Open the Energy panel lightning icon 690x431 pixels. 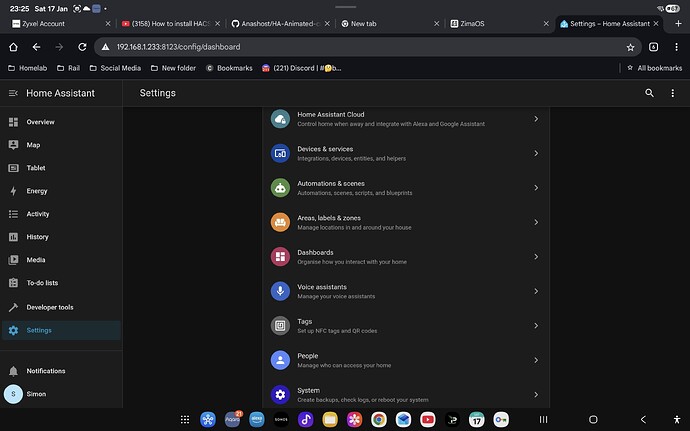pyautogui.click(x=14, y=191)
